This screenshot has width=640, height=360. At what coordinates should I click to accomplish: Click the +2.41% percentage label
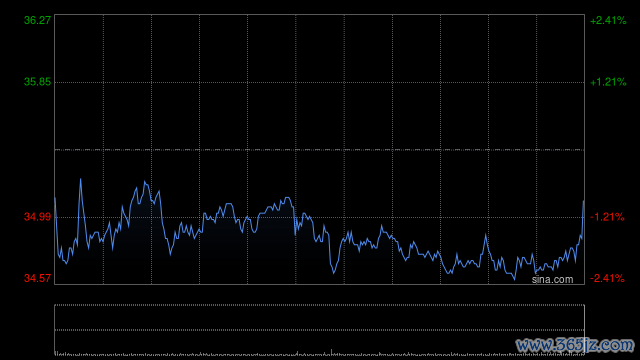608,20
